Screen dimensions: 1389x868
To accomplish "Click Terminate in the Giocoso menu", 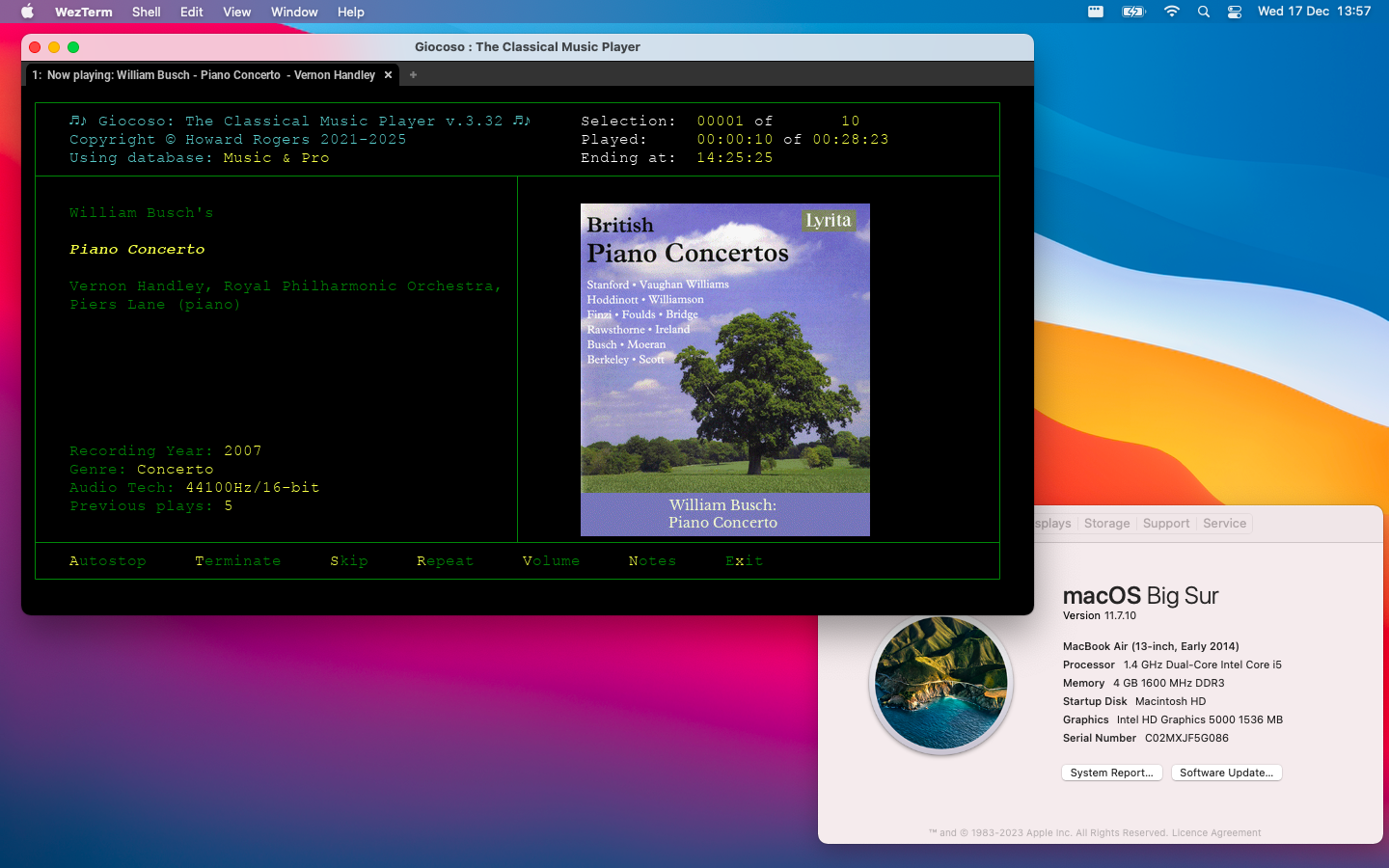I will (x=238, y=560).
